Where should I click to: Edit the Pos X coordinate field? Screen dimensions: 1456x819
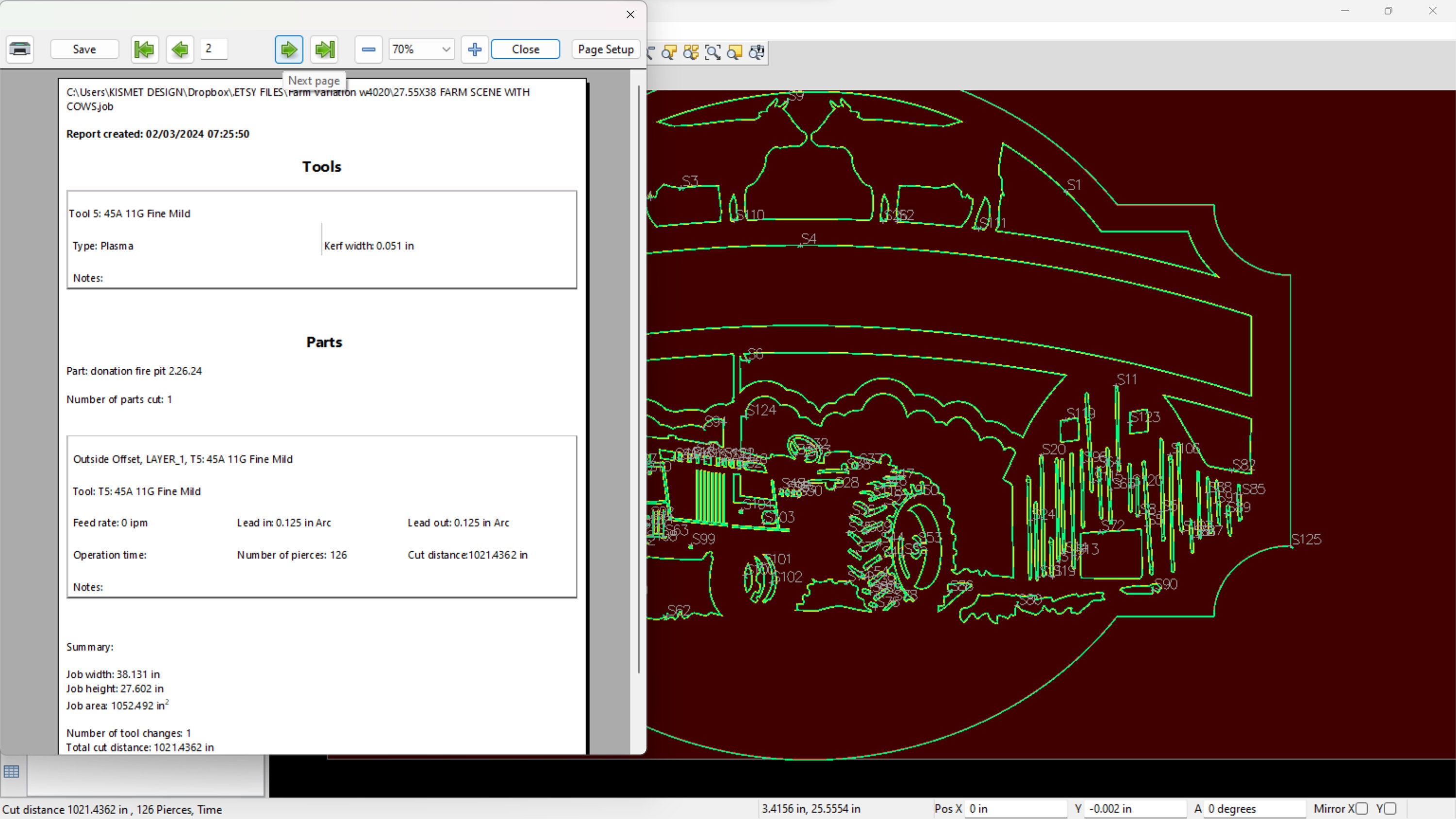click(1017, 808)
